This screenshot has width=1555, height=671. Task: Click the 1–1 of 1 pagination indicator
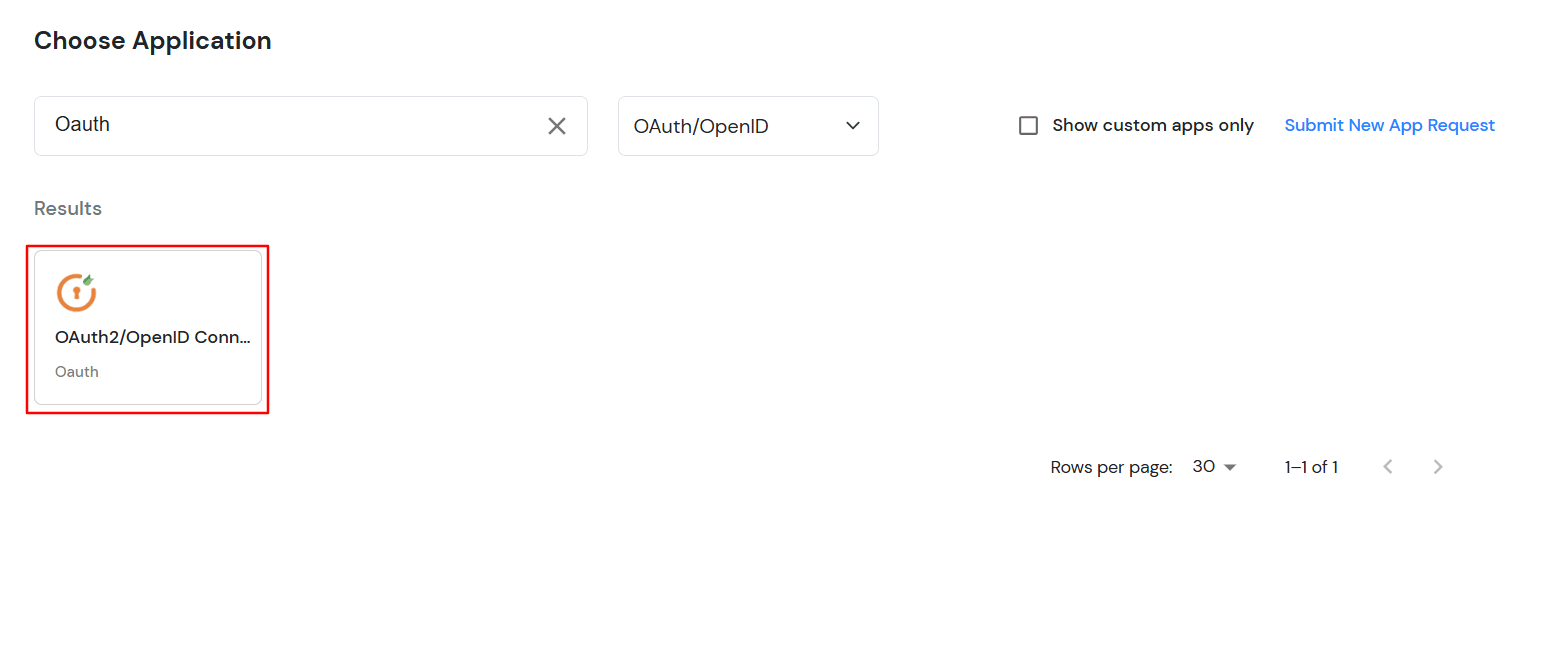tap(1311, 466)
